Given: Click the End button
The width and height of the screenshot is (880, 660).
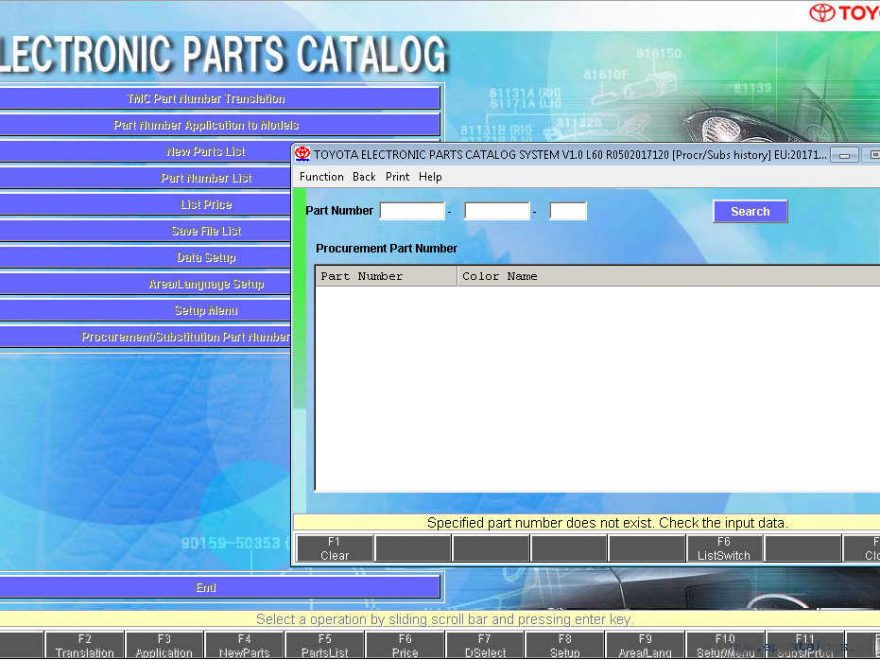Looking at the screenshot, I should (220, 587).
